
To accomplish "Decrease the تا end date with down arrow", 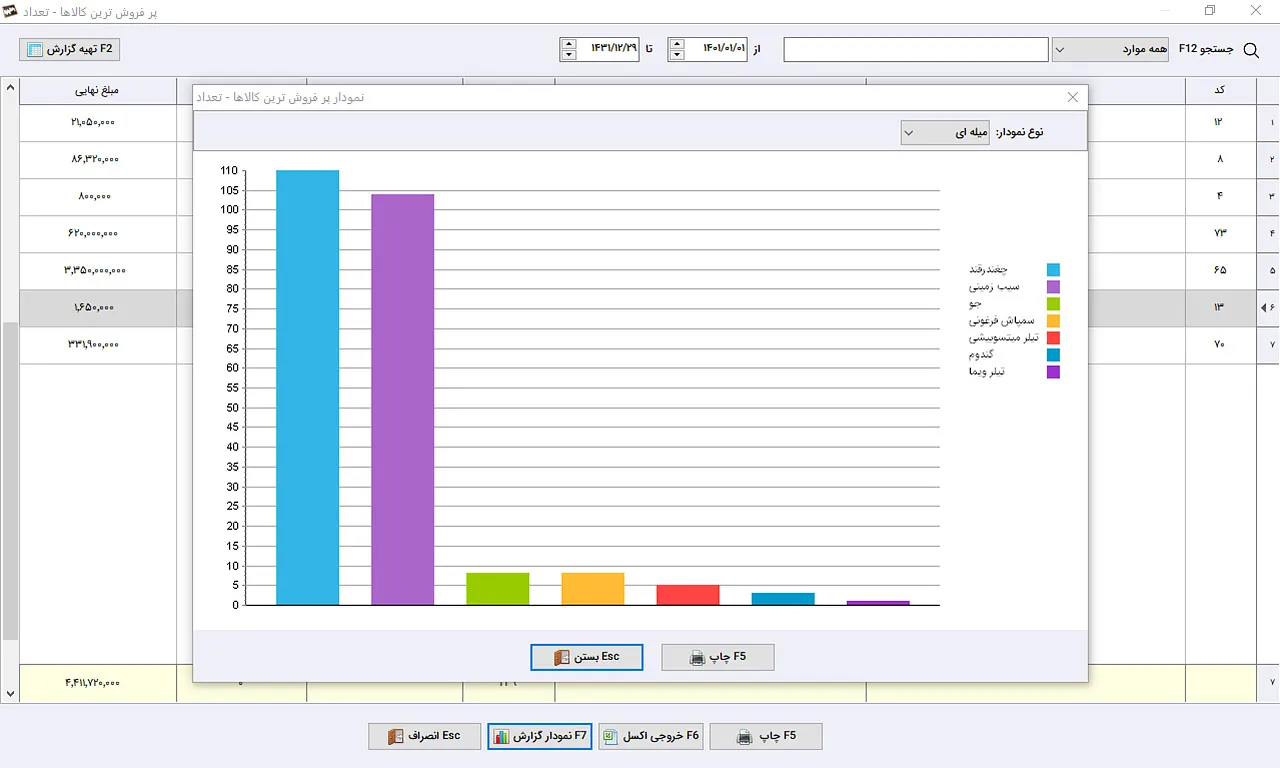I will coord(569,55).
